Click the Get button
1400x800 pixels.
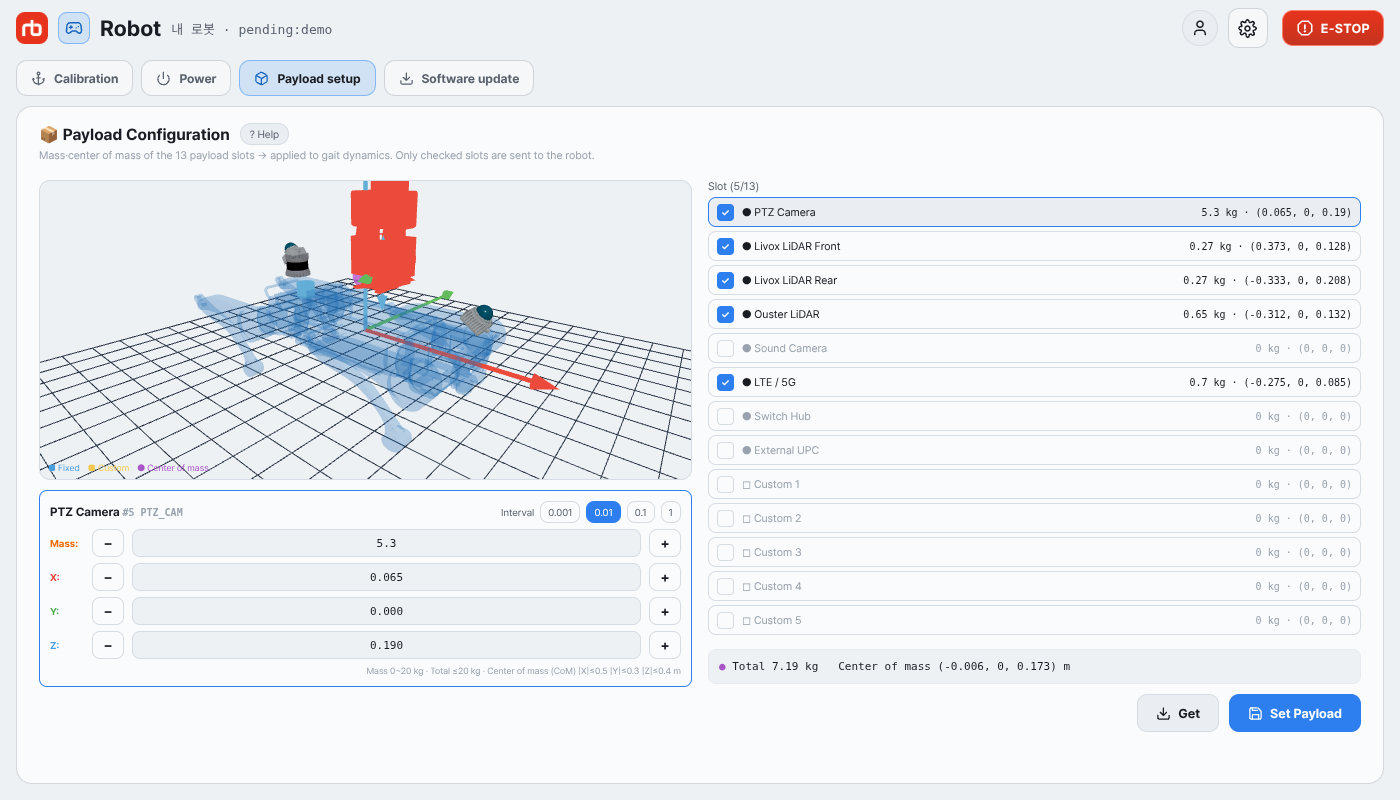point(1178,713)
